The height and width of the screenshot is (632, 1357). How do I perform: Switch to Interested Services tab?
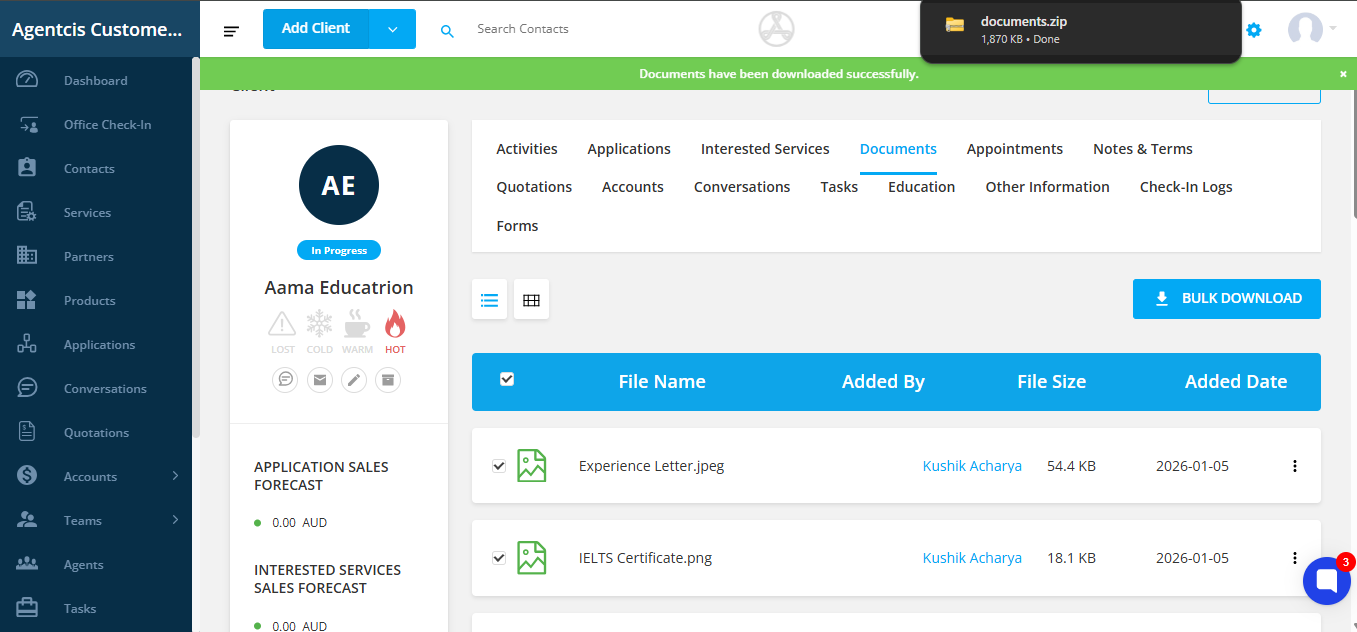pos(765,149)
